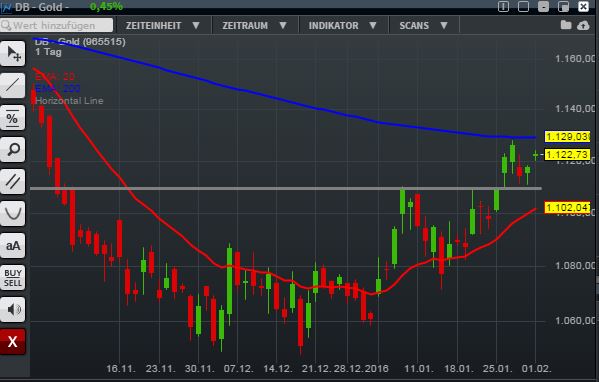This screenshot has height=382, width=599.
Task: Open the INDIKATOR dropdown
Action: click(343, 26)
